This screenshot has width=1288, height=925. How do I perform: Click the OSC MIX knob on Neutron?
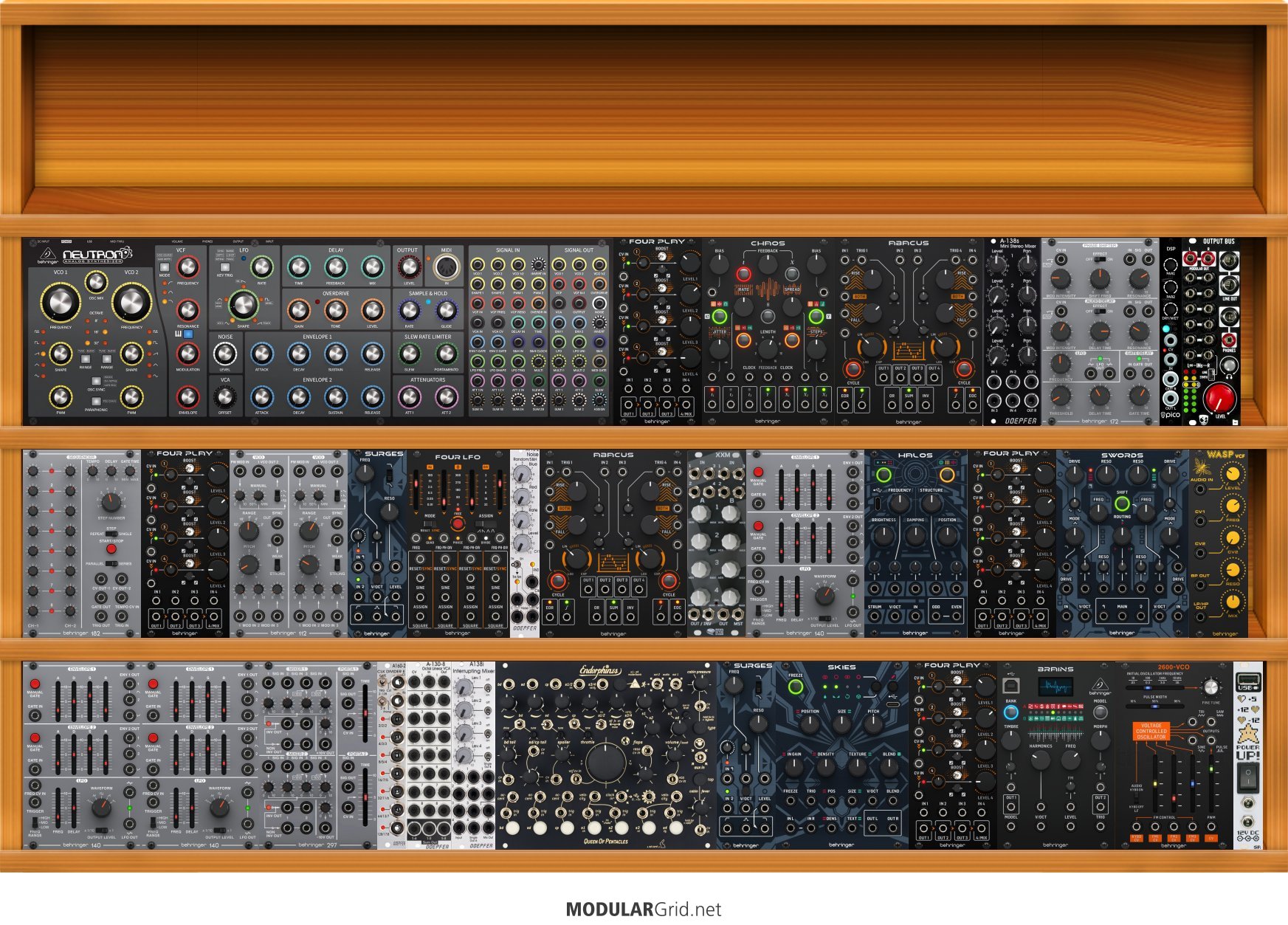pyautogui.click(x=96, y=281)
